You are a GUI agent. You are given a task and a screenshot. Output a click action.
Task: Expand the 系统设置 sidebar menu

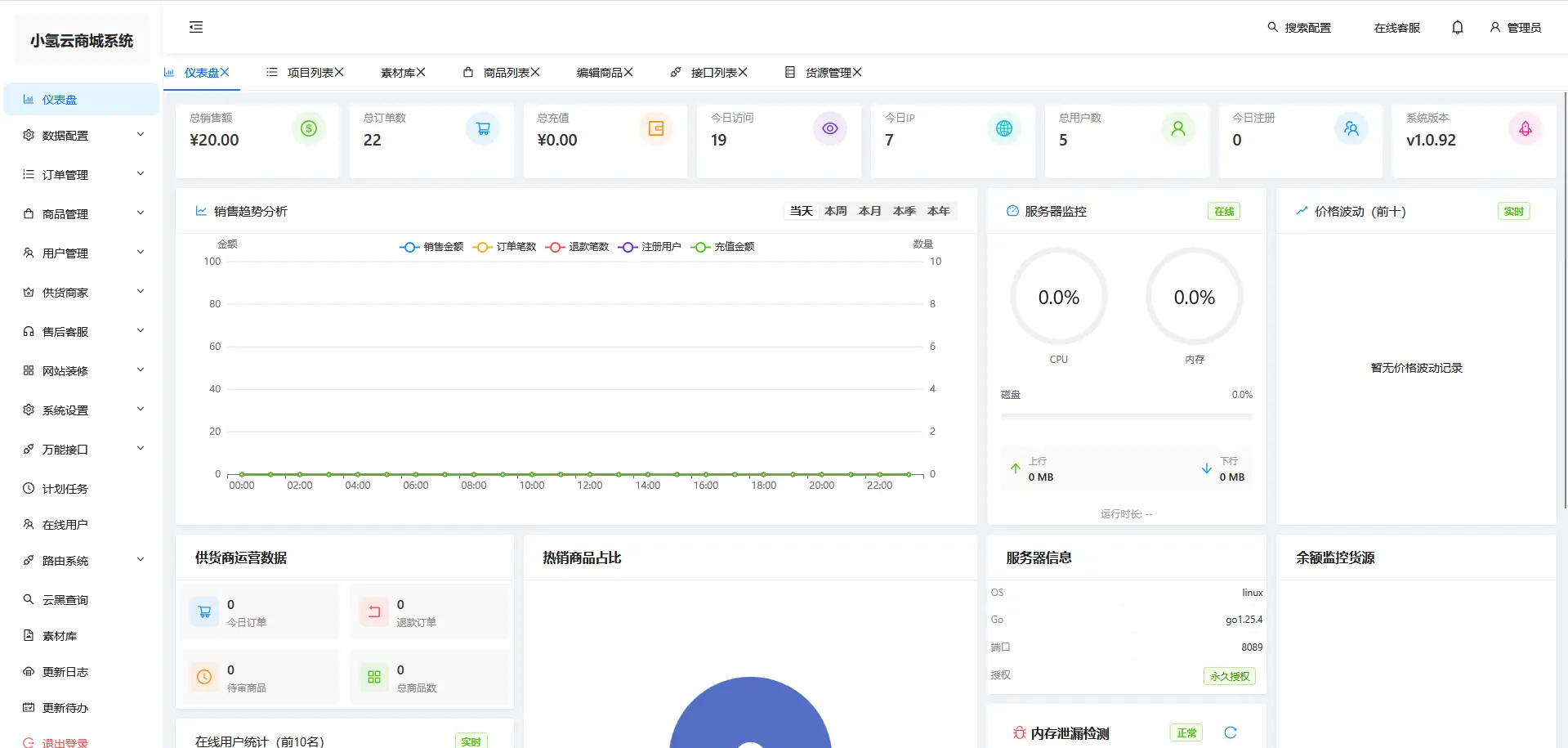(65, 410)
